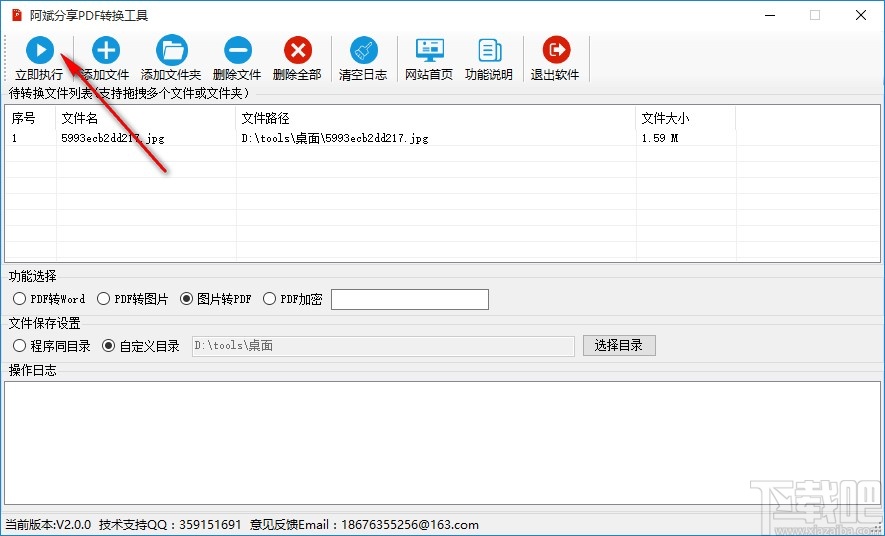The image size is (885, 536).
Task: Click the 文件大小 column header
Action: (x=686, y=118)
